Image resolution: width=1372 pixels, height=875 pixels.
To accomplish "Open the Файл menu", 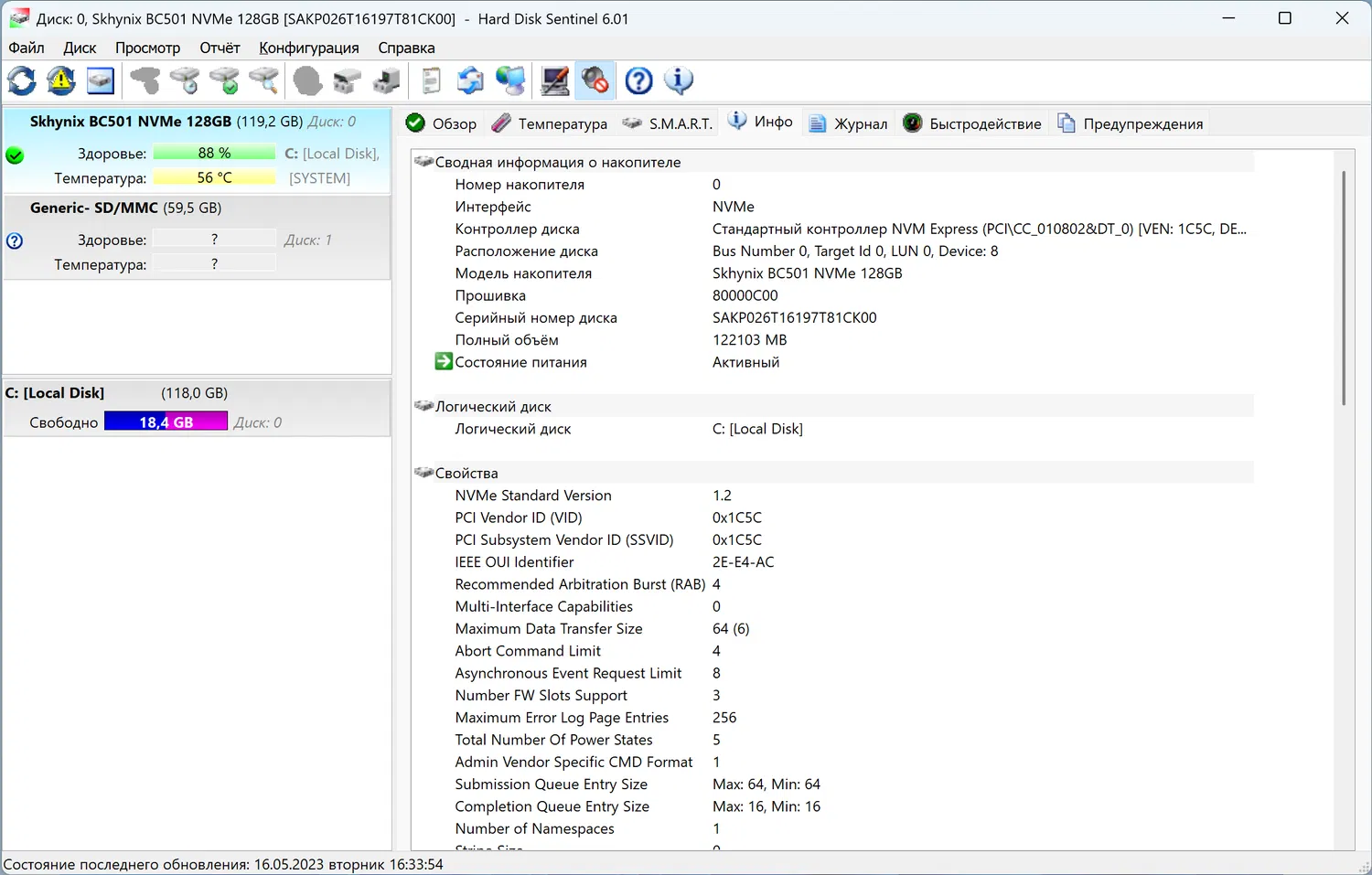I will pos(27,48).
